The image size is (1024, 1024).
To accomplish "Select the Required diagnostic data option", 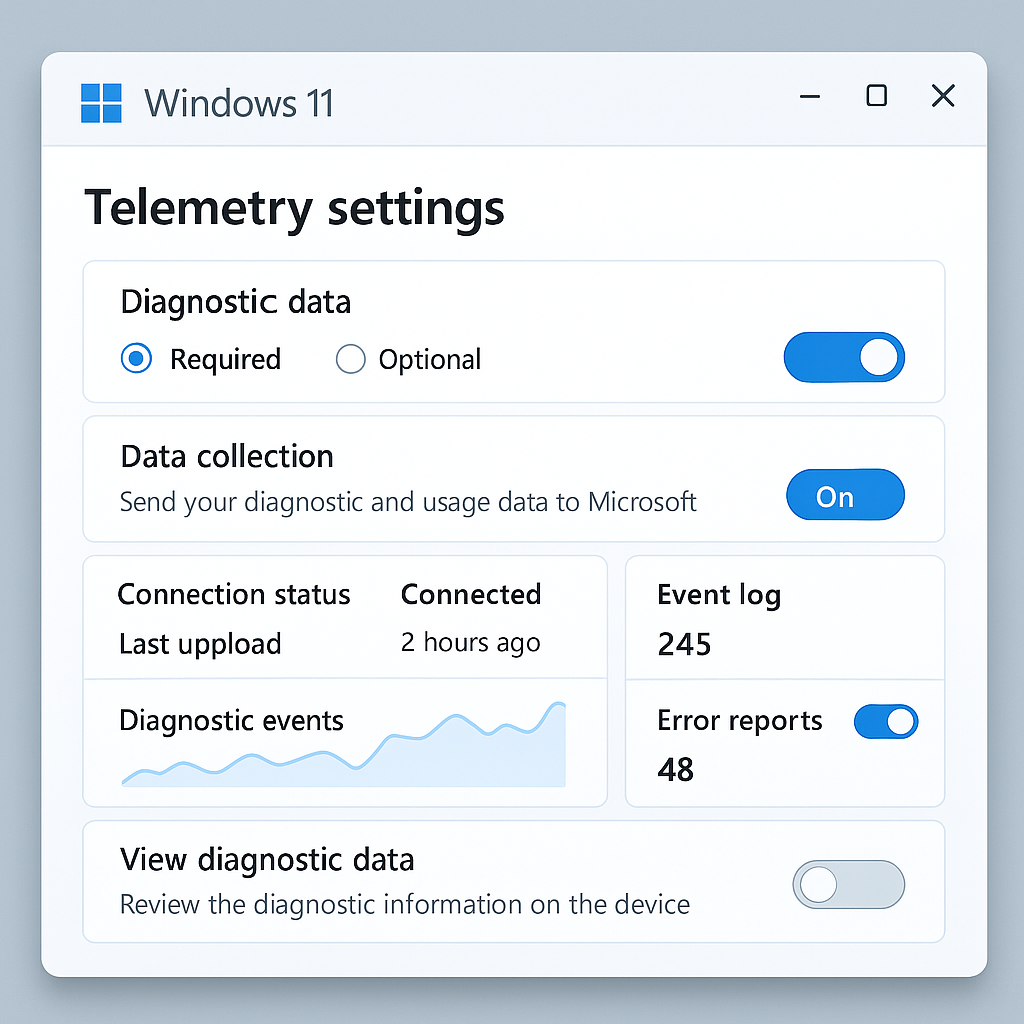I will (136, 359).
